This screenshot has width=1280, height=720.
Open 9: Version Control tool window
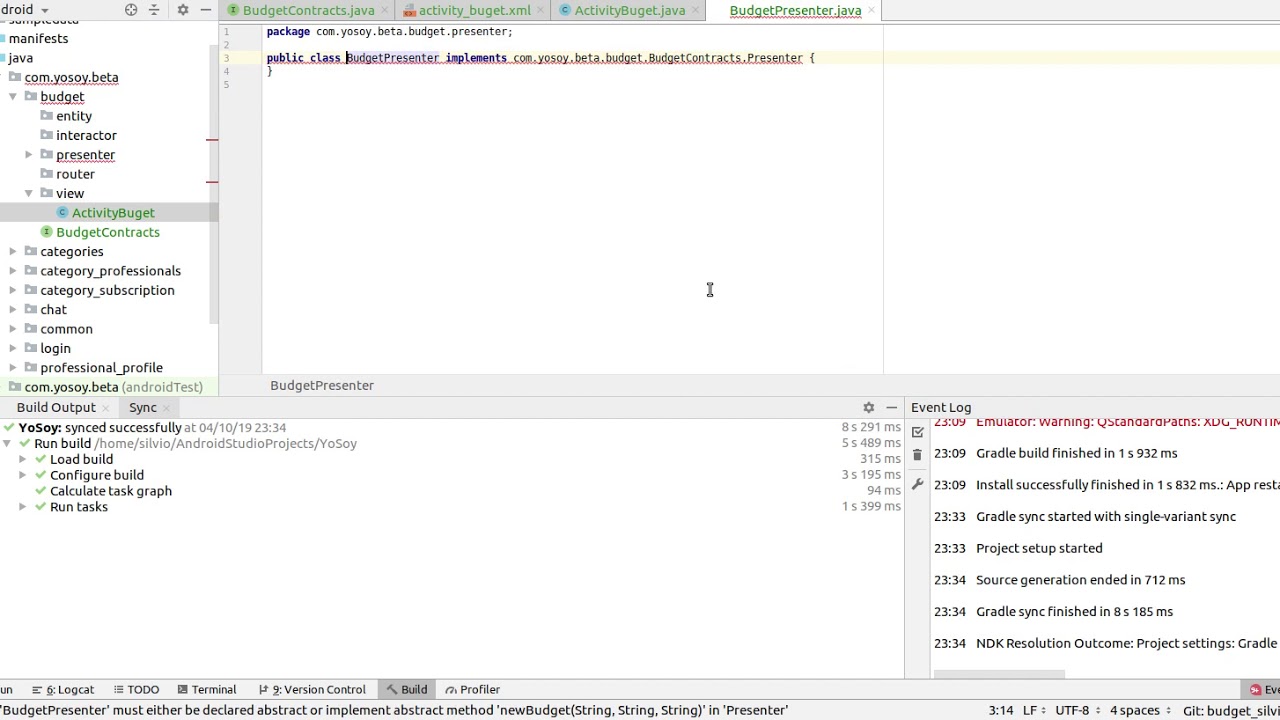point(312,689)
